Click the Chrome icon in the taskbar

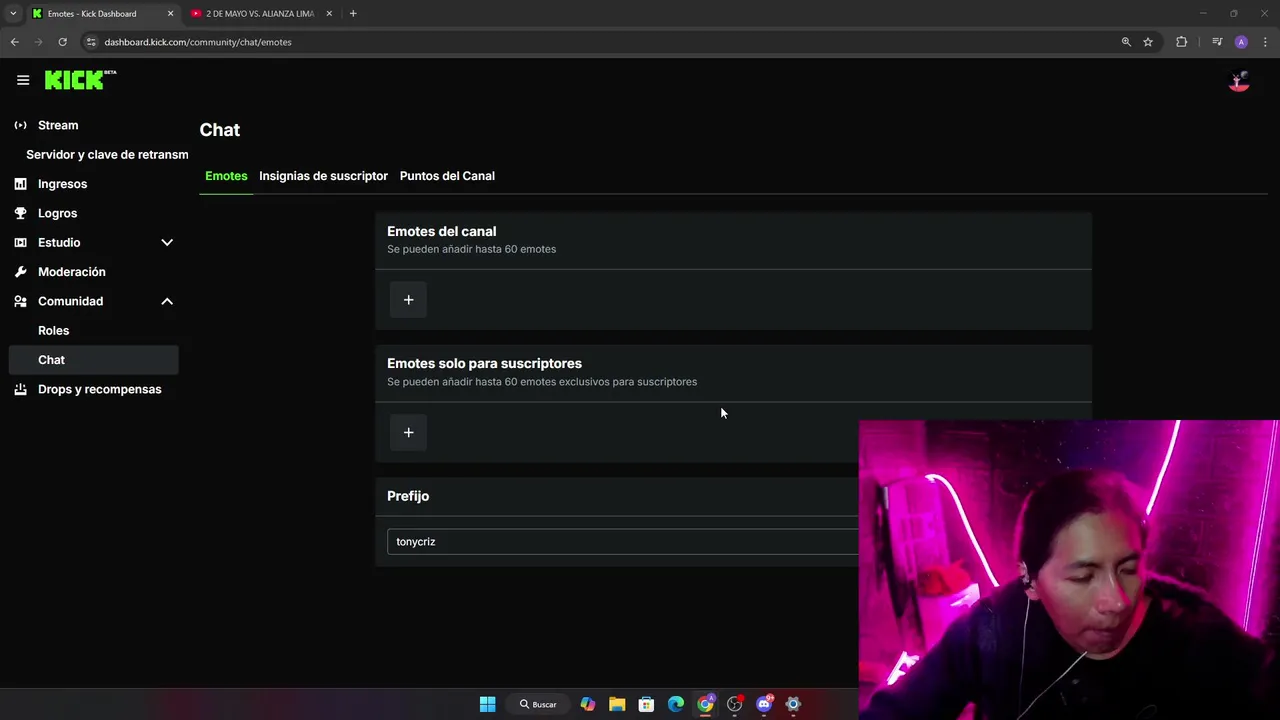pyautogui.click(x=705, y=704)
